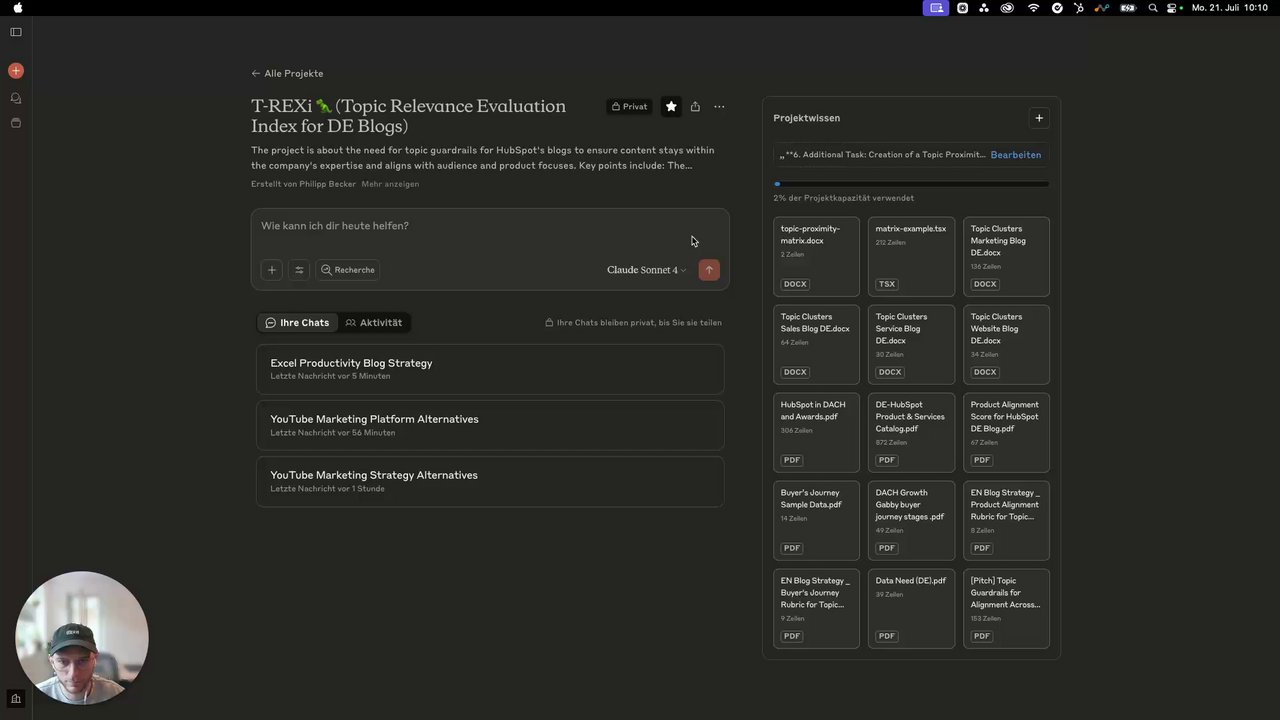This screenshot has height=720, width=1280.
Task: Open Topic Clusters Marketing Blog DE.docx
Action: [1006, 257]
